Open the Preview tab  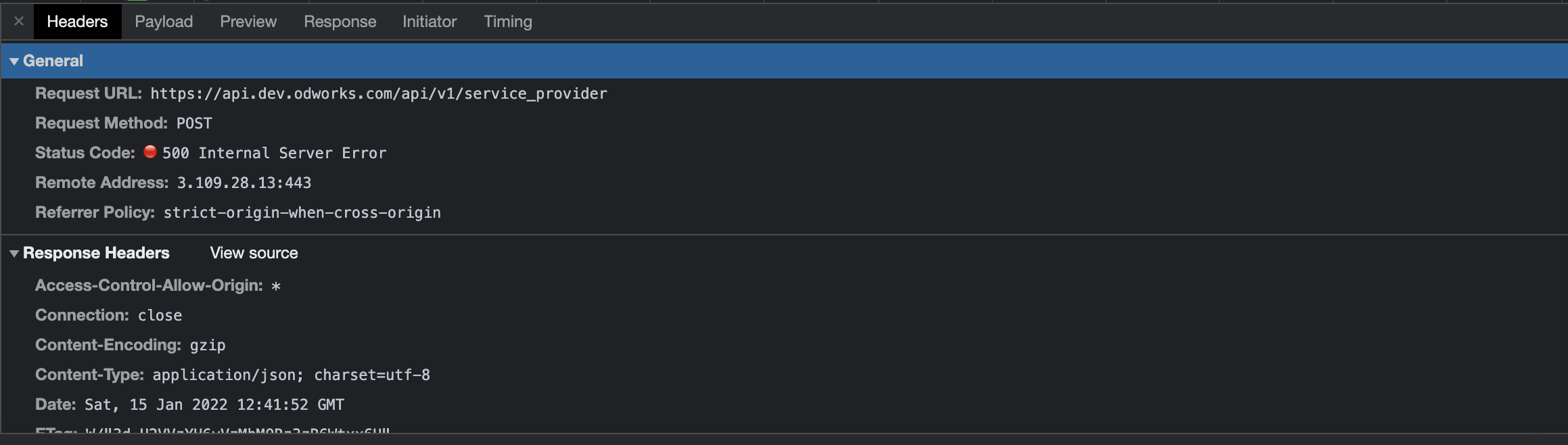(248, 22)
